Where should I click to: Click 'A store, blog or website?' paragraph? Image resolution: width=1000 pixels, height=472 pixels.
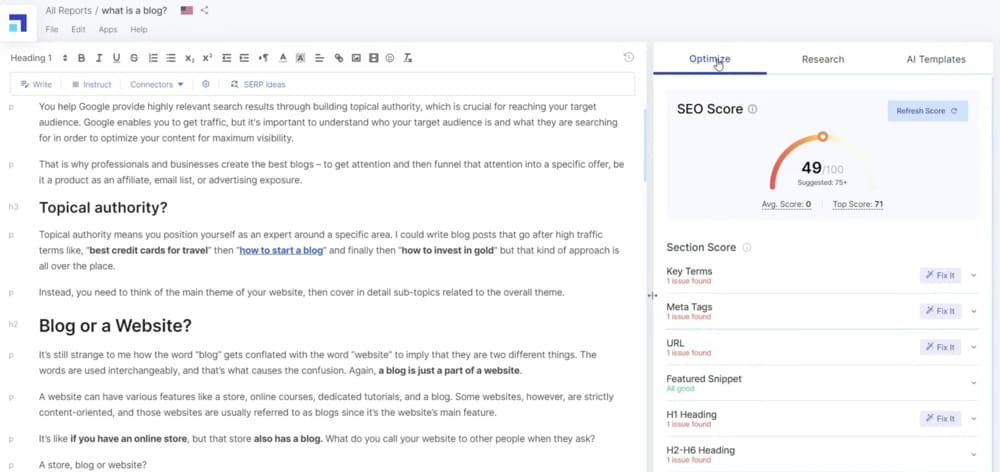[92, 465]
